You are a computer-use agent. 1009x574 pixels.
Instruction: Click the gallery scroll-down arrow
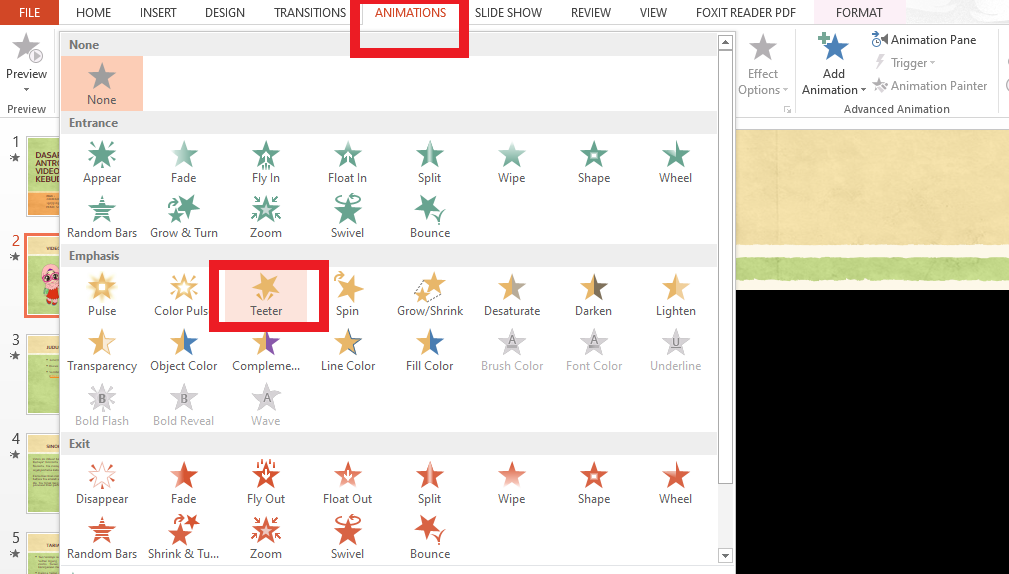[725, 555]
